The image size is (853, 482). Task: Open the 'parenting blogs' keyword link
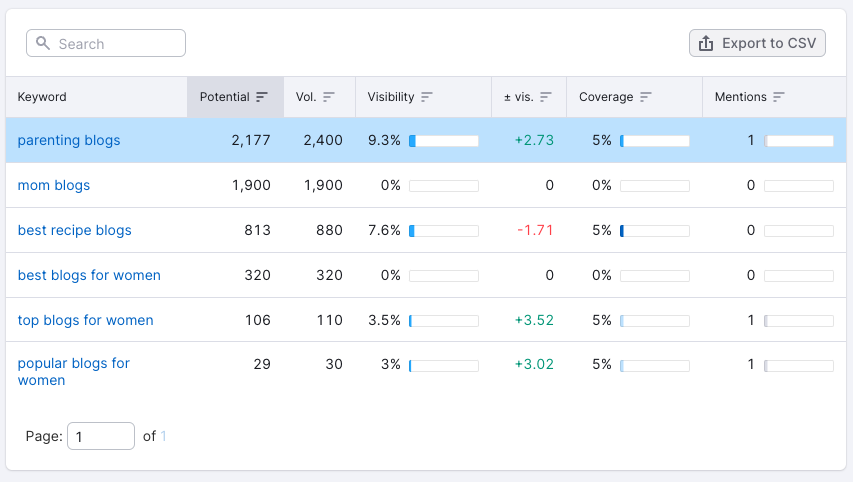pyautogui.click(x=69, y=140)
